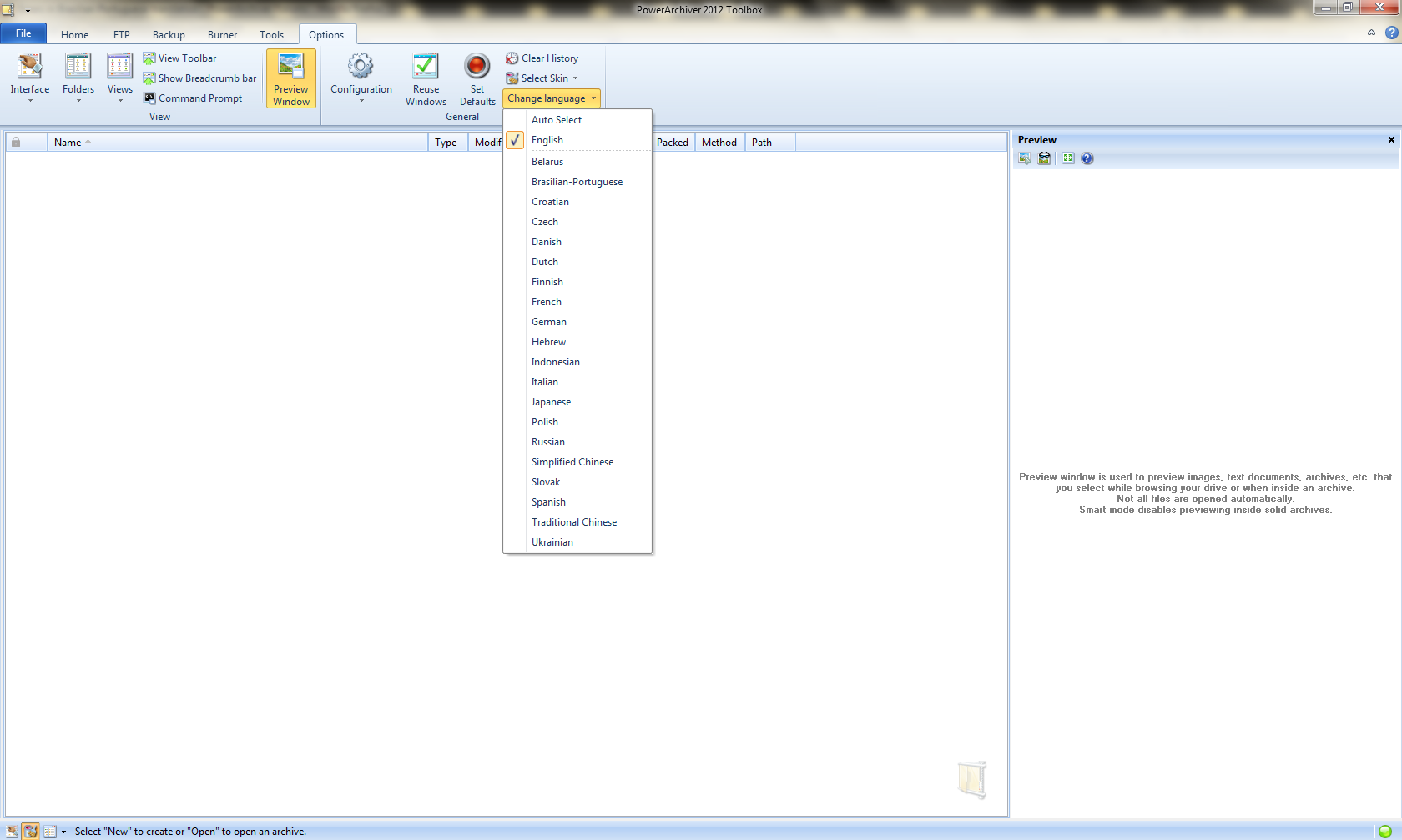The height and width of the screenshot is (840, 1402).
Task: Click the Interface icon in the ribbon
Action: pyautogui.click(x=30, y=67)
